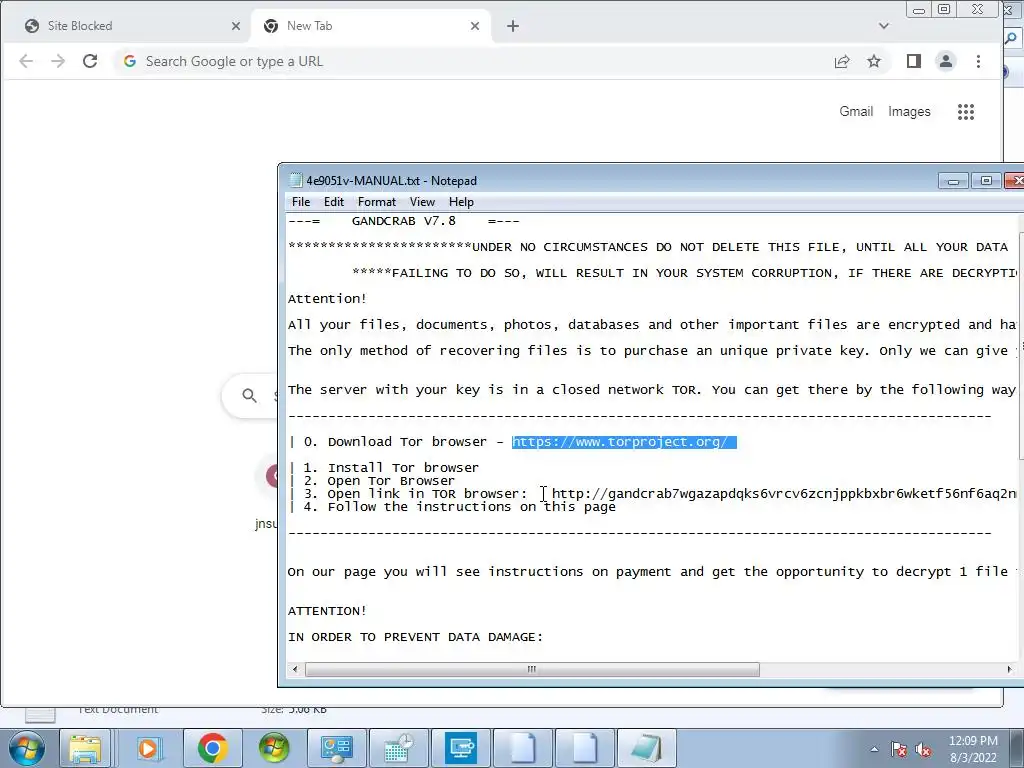The image size is (1024, 768).
Task: Click the GANDCRAB V7.8 header line
Action: 404,221
